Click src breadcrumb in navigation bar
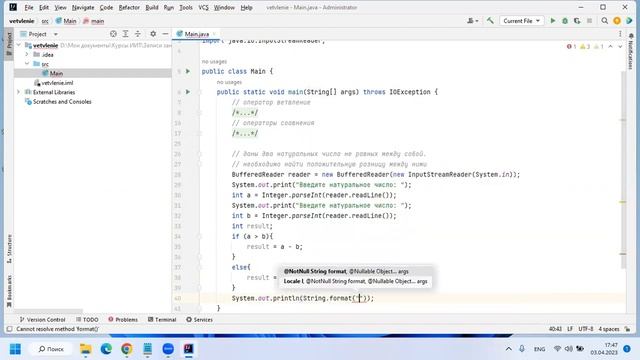 point(45,21)
